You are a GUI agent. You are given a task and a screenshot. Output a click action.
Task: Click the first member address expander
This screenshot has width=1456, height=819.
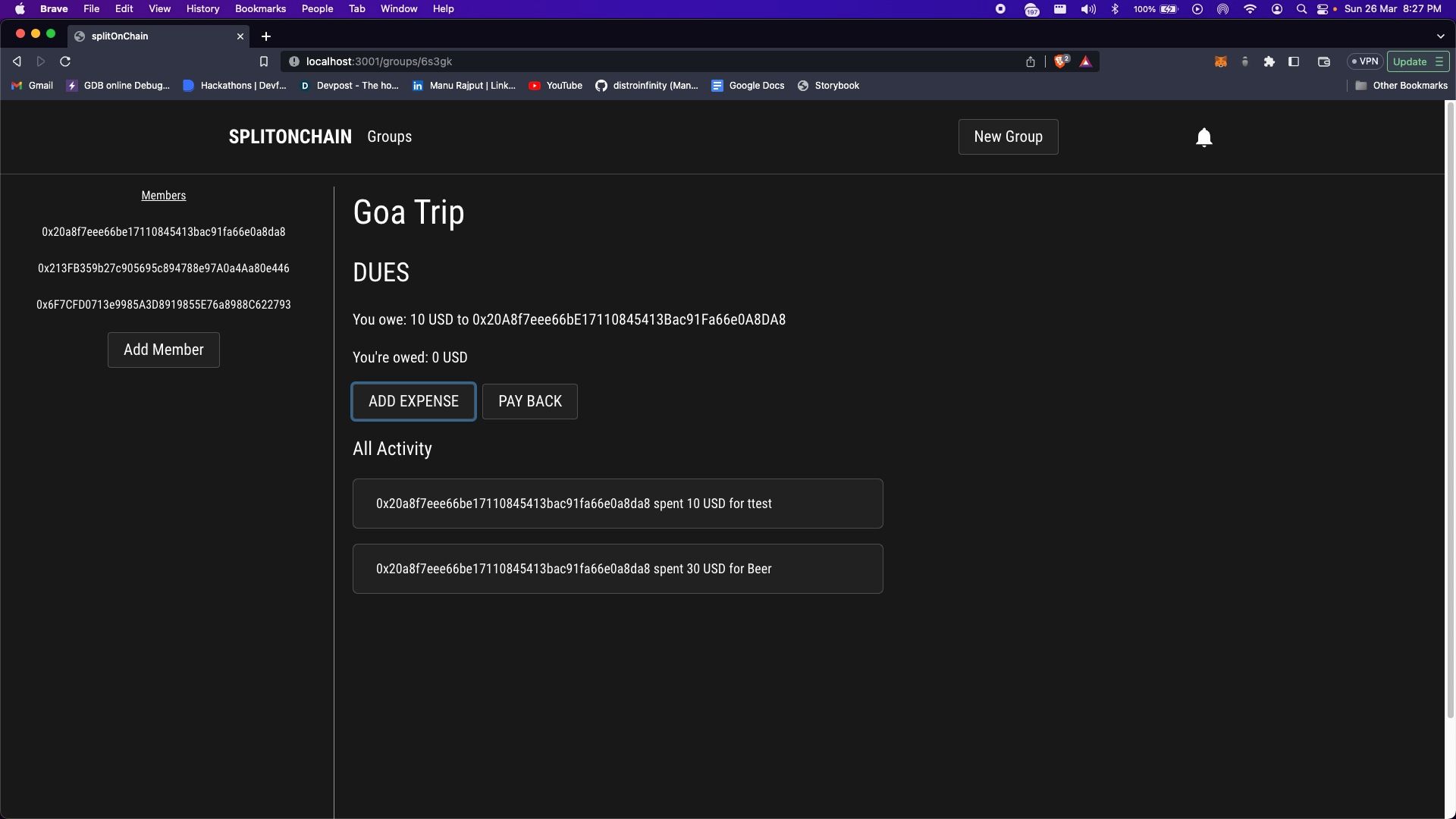(x=163, y=231)
